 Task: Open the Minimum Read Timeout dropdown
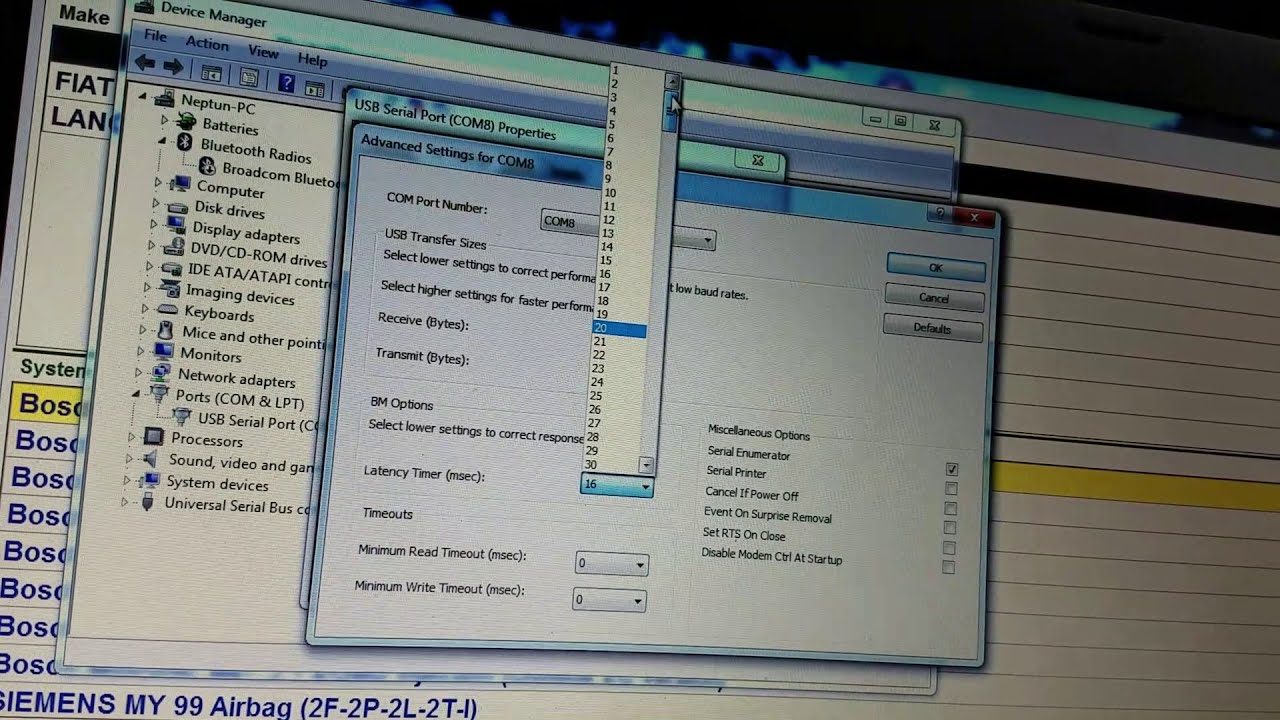(612, 564)
